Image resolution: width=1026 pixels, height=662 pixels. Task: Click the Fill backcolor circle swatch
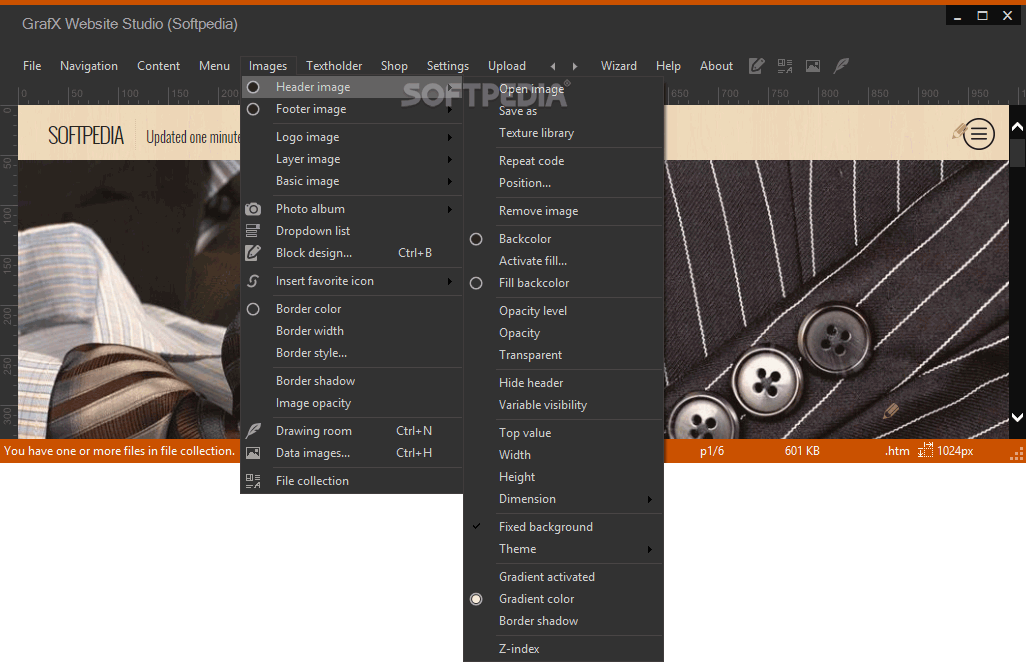[476, 283]
